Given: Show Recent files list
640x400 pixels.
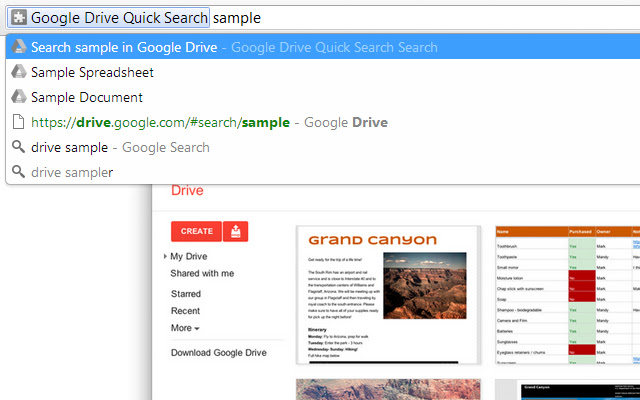Looking at the screenshot, I should click(x=185, y=311).
